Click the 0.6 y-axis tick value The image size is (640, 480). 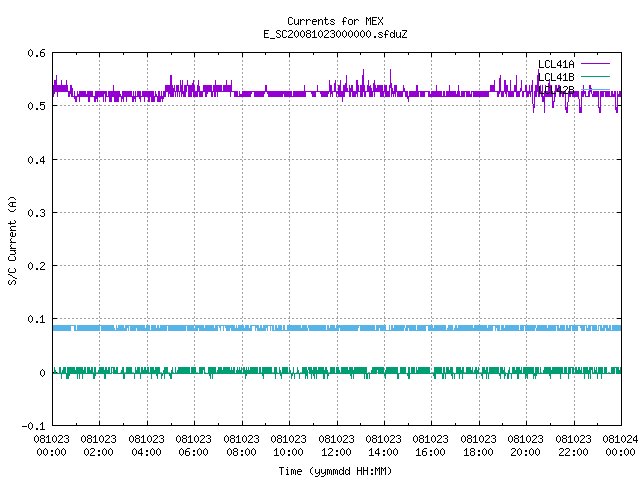click(36, 53)
